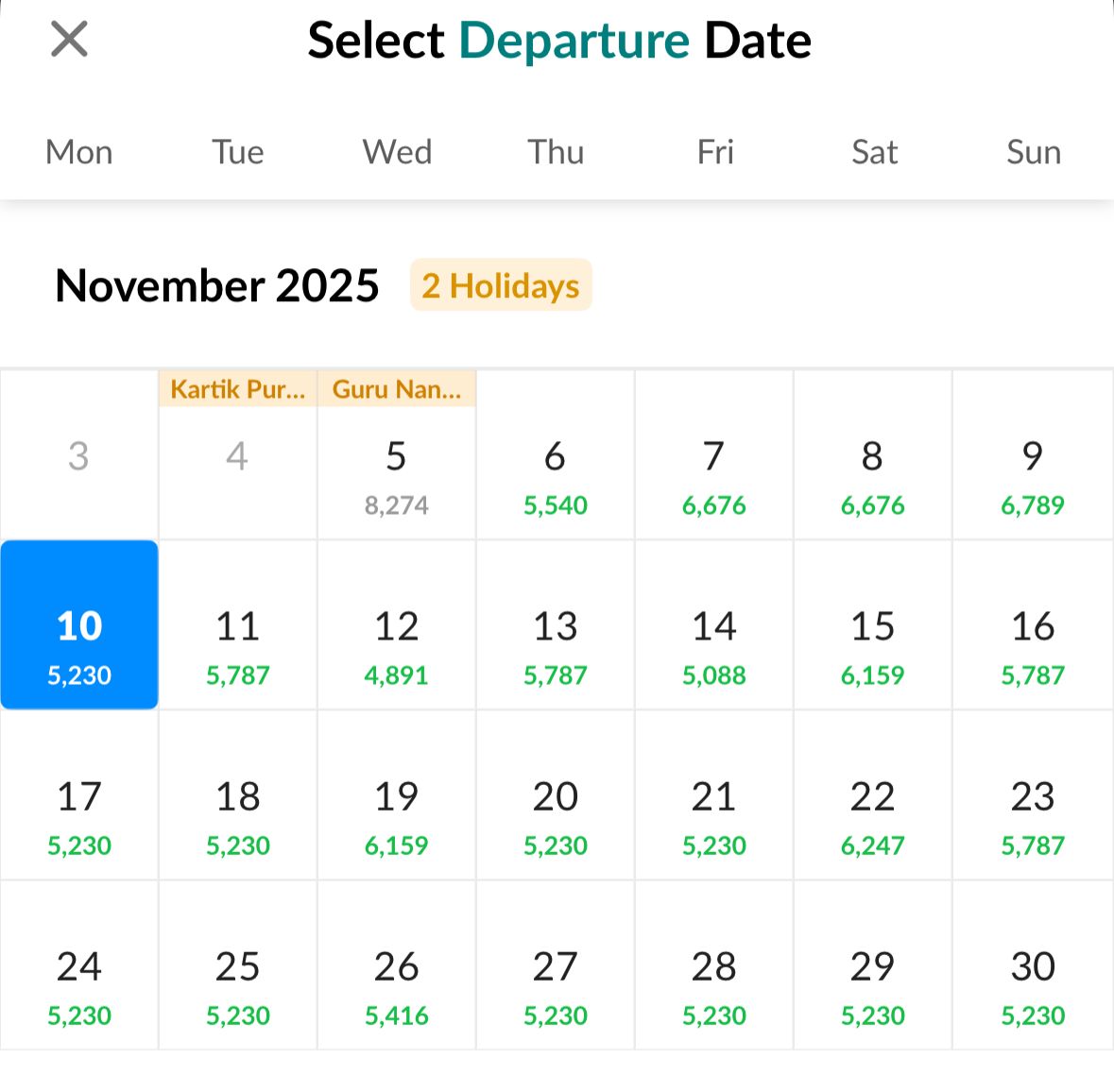Tap the Kartik Purnima holiday label
Screen dimensions: 1114x1092
click(237, 389)
